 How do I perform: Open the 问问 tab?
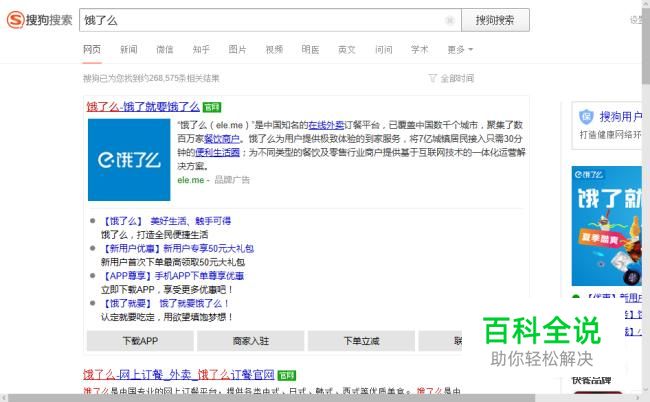click(383, 50)
